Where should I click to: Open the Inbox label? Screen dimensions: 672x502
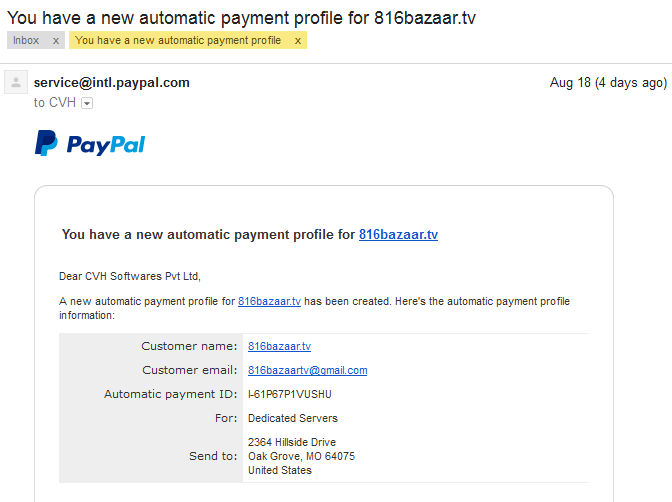[26, 40]
